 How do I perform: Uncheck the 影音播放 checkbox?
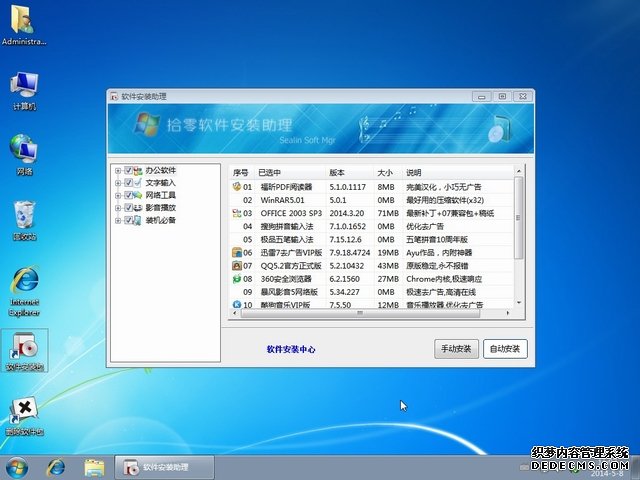click(128, 208)
